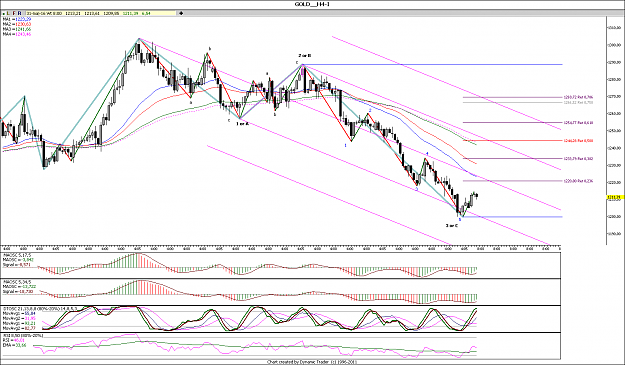Viewport: 625px width, 365px height.
Task: Click the magenta MovAvg2 value in stochastic panel
Action: tap(30, 318)
